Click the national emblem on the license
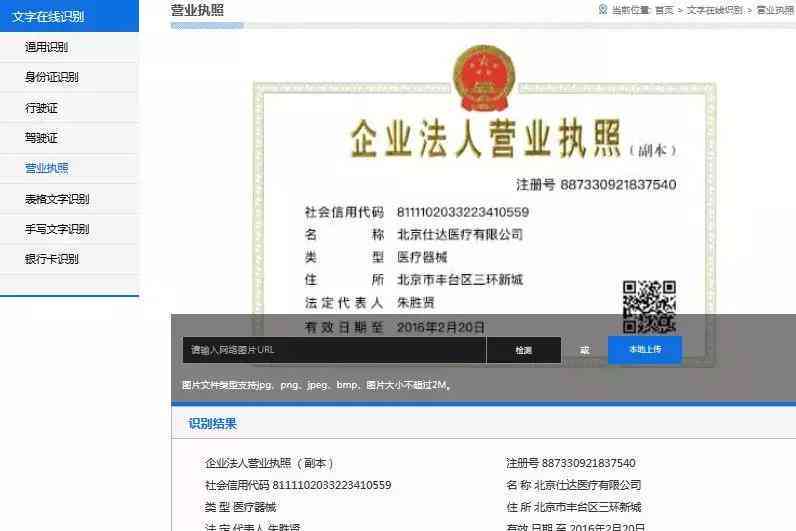Image resolution: width=796 pixels, height=531 pixels. [x=484, y=77]
